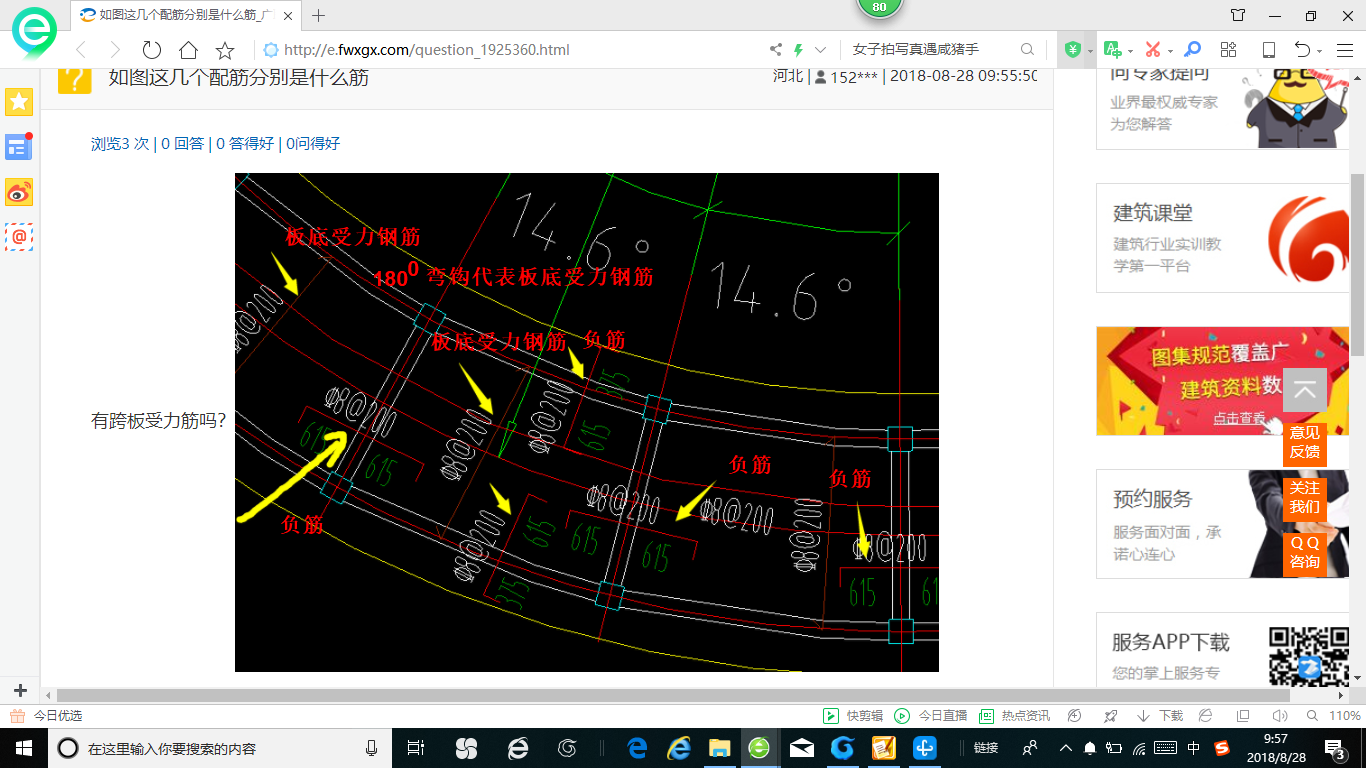1366x768 pixels.
Task: Add a sidebar app with plus icon
Action: coord(20,690)
